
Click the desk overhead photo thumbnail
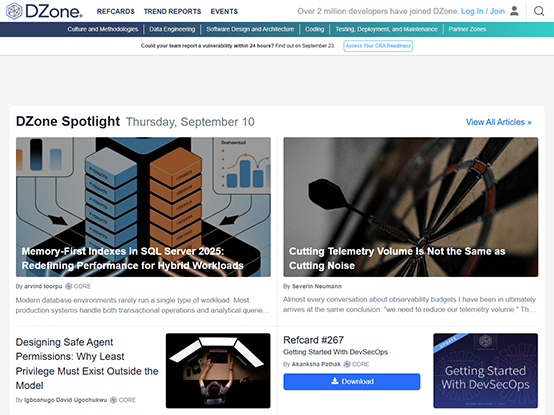pos(218,370)
